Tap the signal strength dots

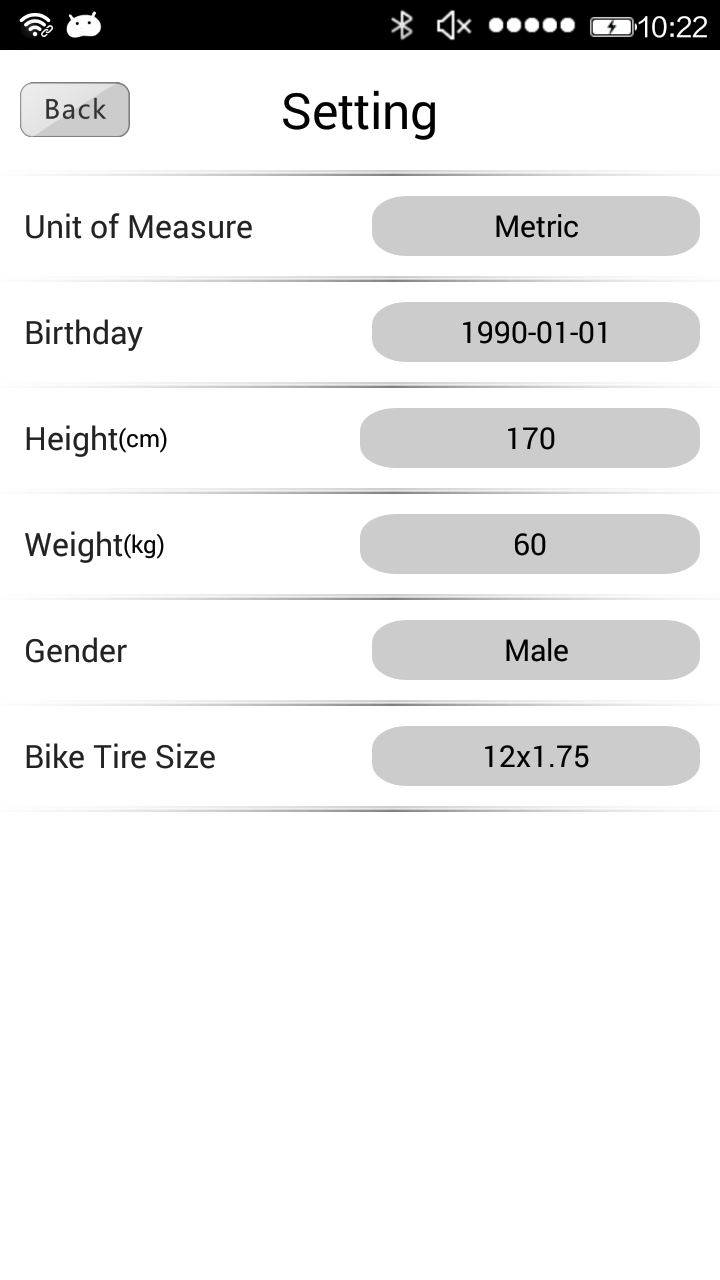(531, 25)
